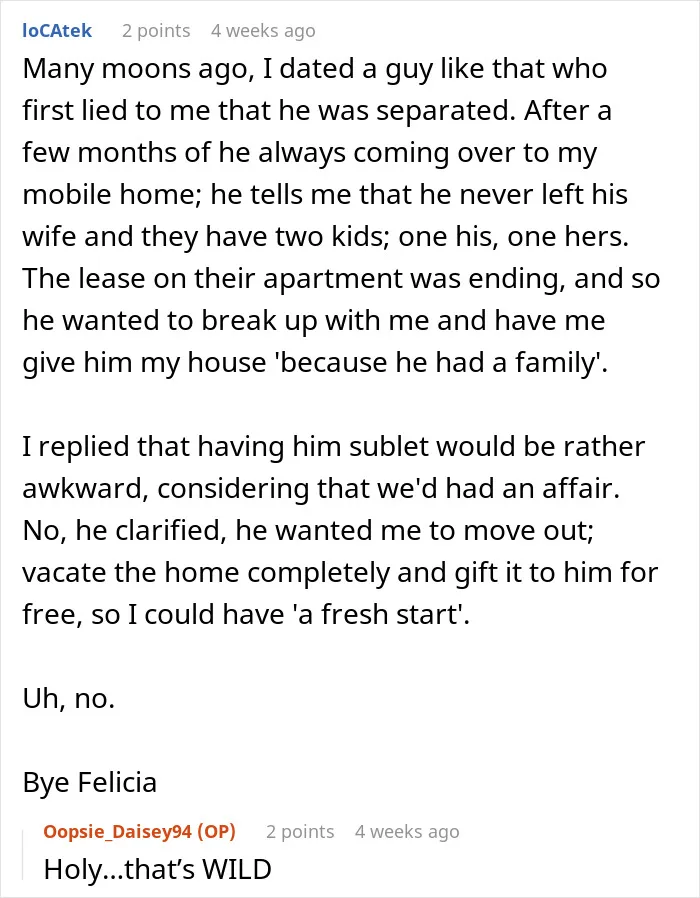Click the (OP) tag after Oopsie_Daisey94
700x898 pixels.
pos(217,831)
